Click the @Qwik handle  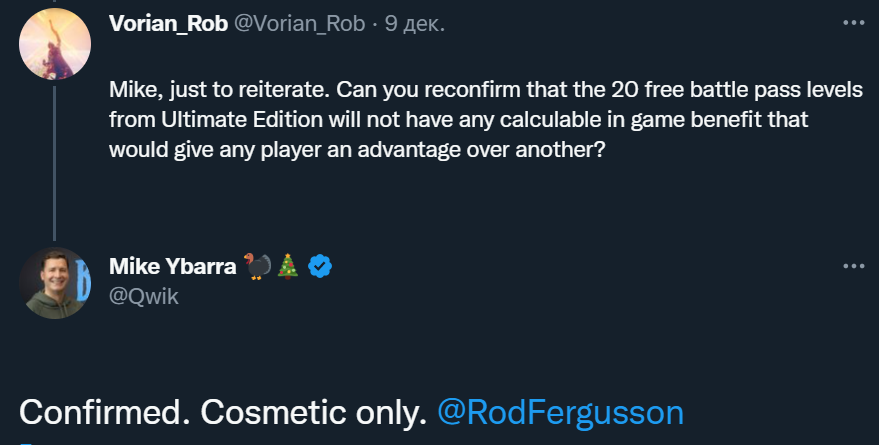143,295
